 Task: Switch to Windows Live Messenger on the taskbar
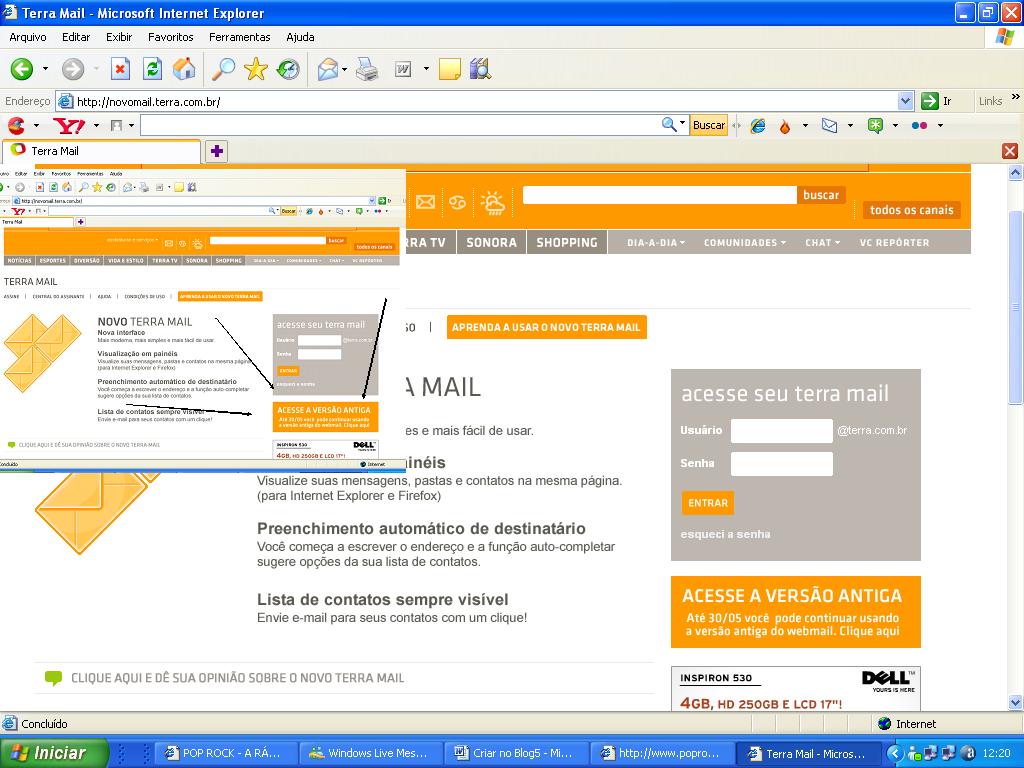(370, 753)
